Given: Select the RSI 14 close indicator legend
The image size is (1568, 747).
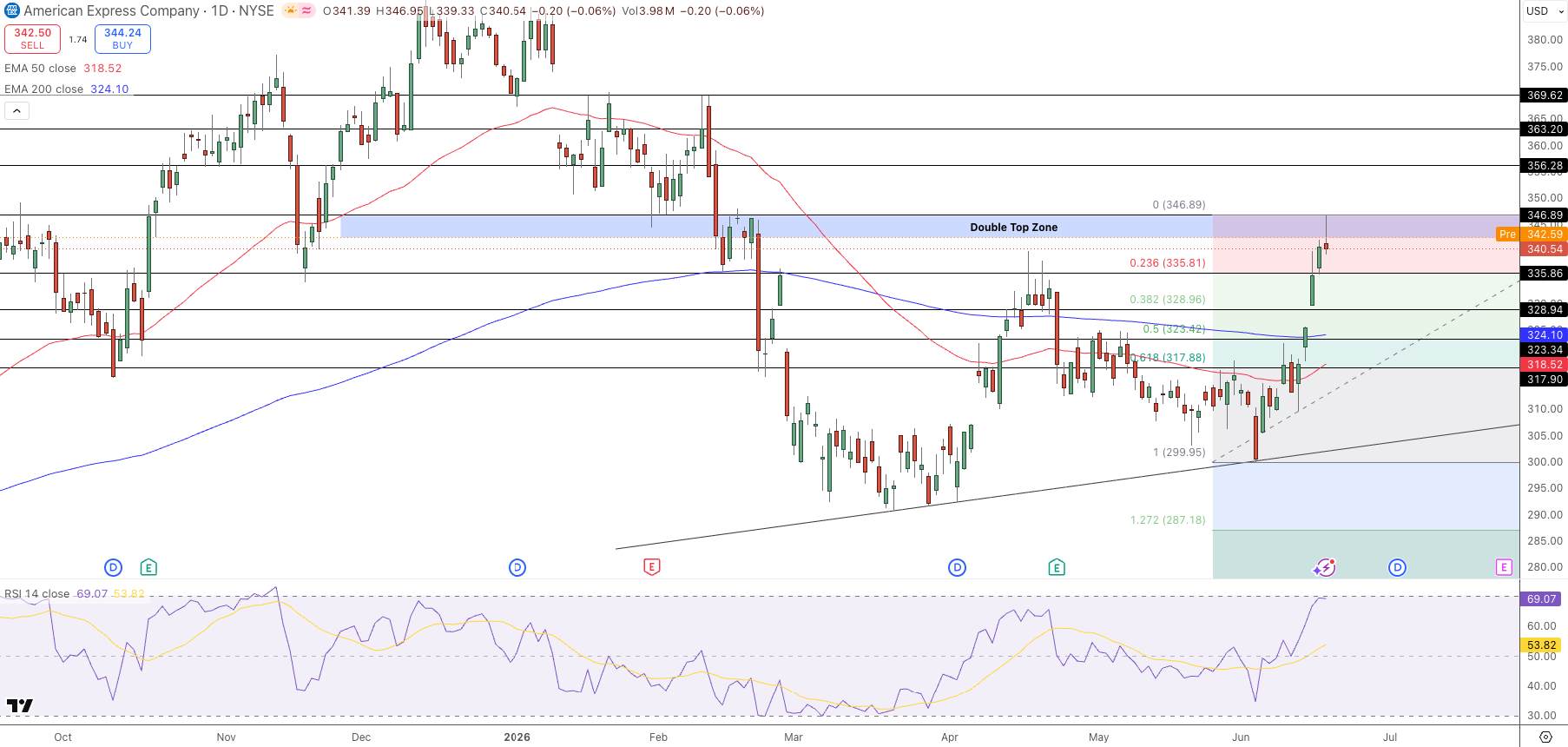Looking at the screenshot, I should [36, 594].
